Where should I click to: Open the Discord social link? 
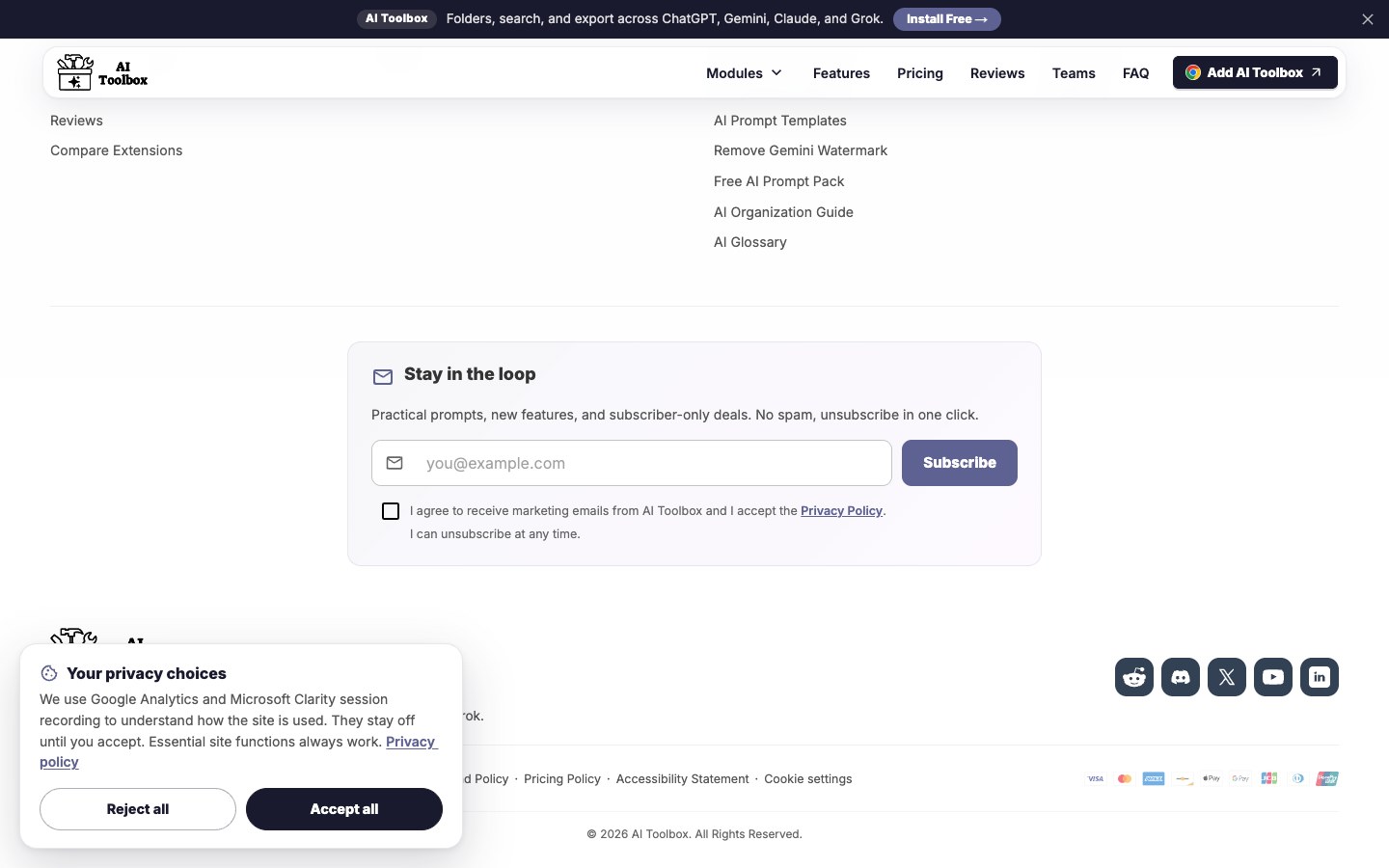[1181, 677]
